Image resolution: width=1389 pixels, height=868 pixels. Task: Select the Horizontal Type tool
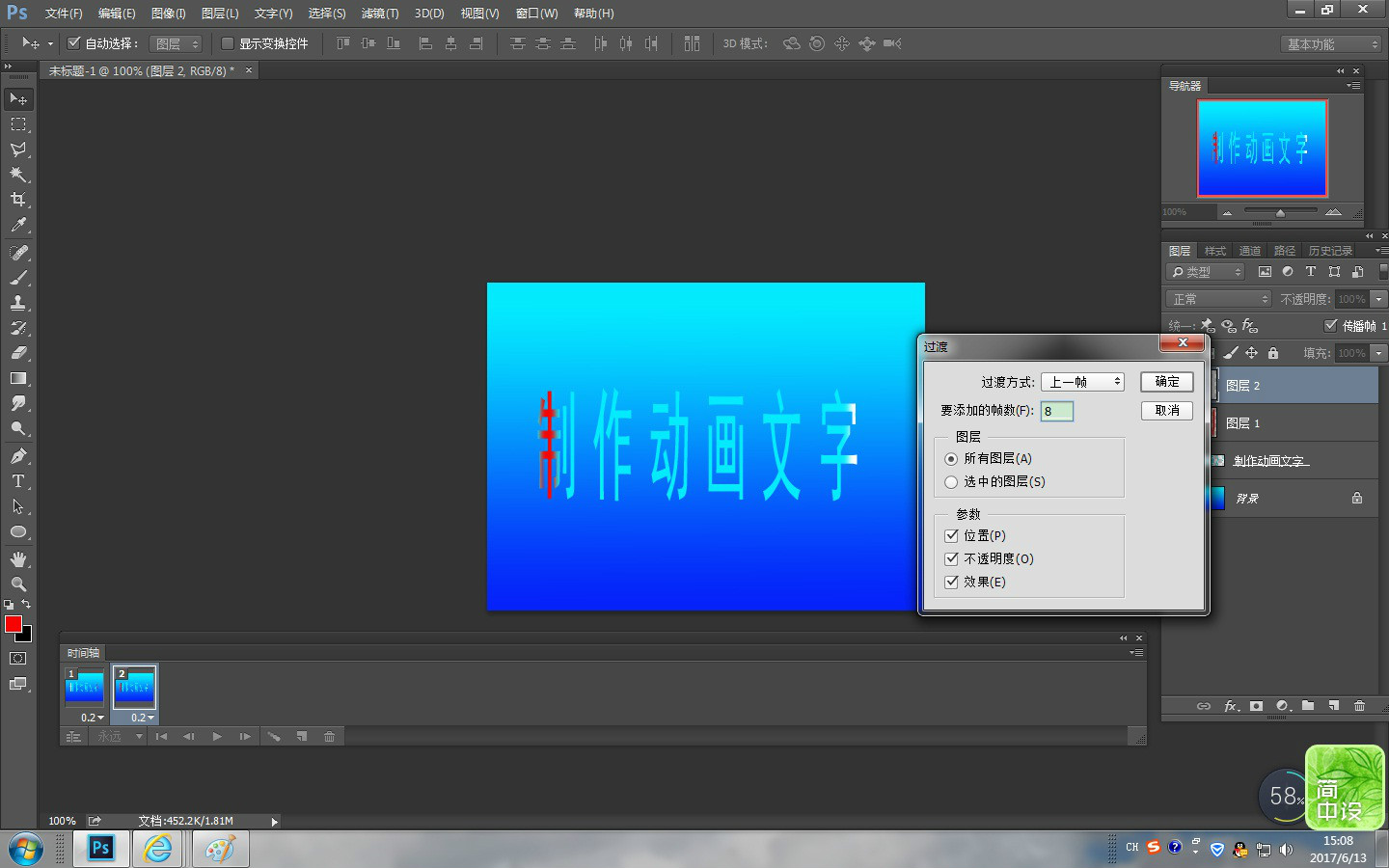18,481
